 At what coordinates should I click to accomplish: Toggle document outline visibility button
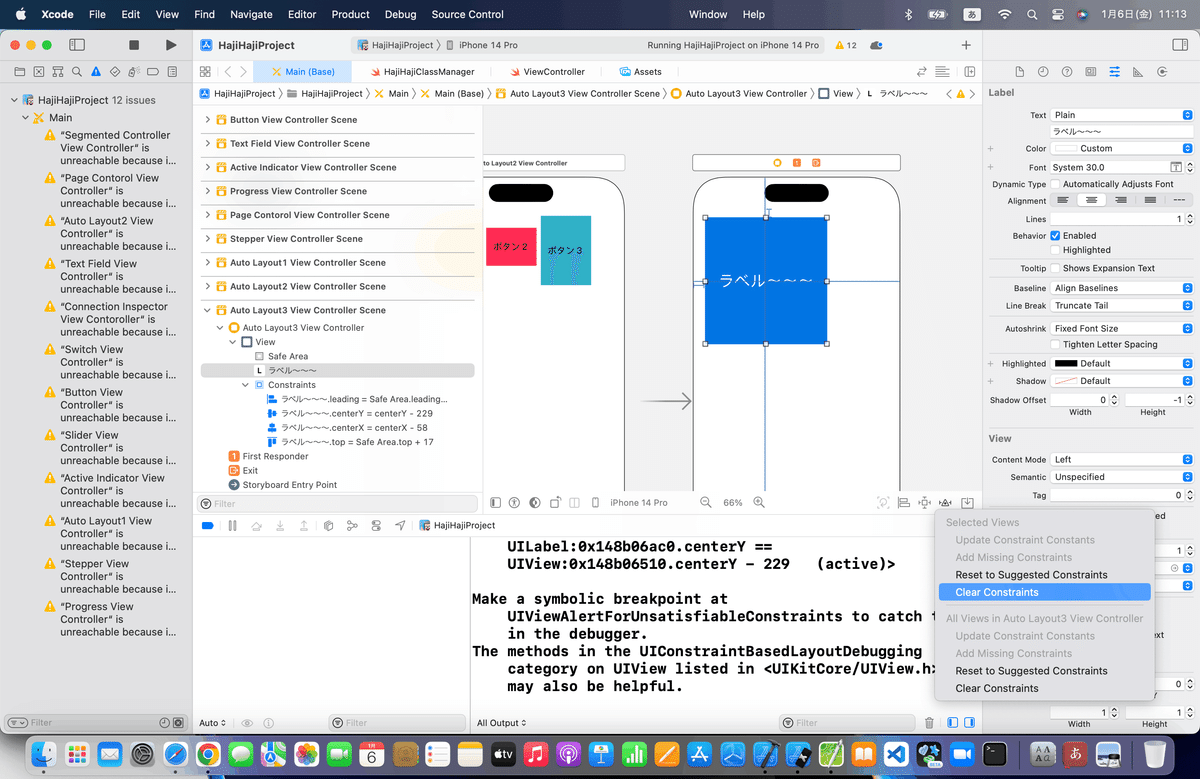pos(495,502)
